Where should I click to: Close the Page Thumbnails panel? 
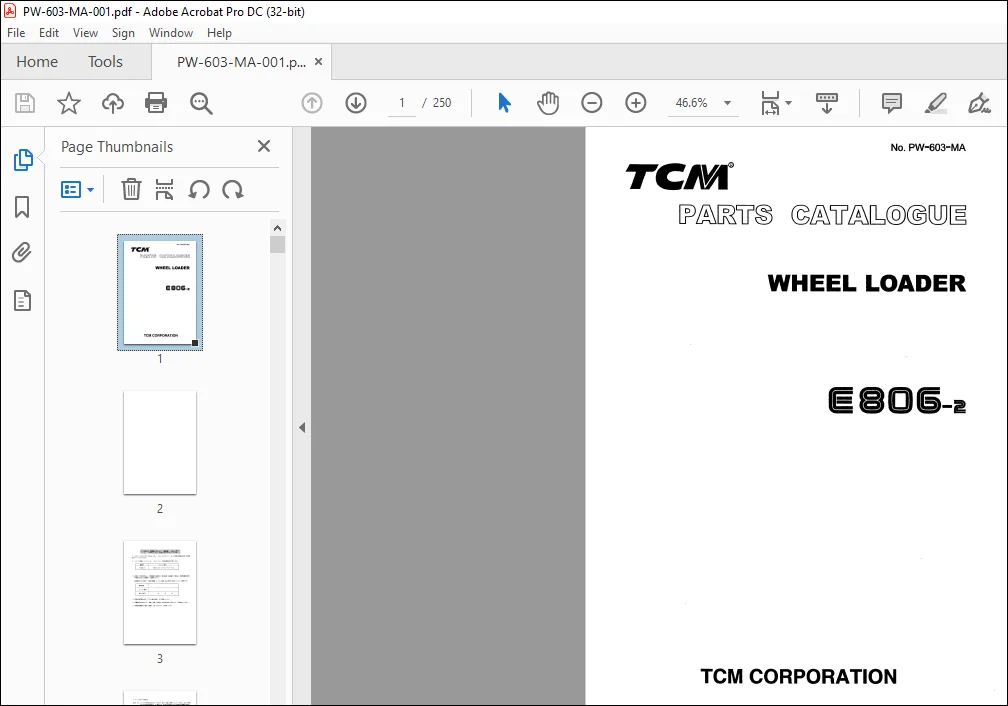tap(264, 146)
